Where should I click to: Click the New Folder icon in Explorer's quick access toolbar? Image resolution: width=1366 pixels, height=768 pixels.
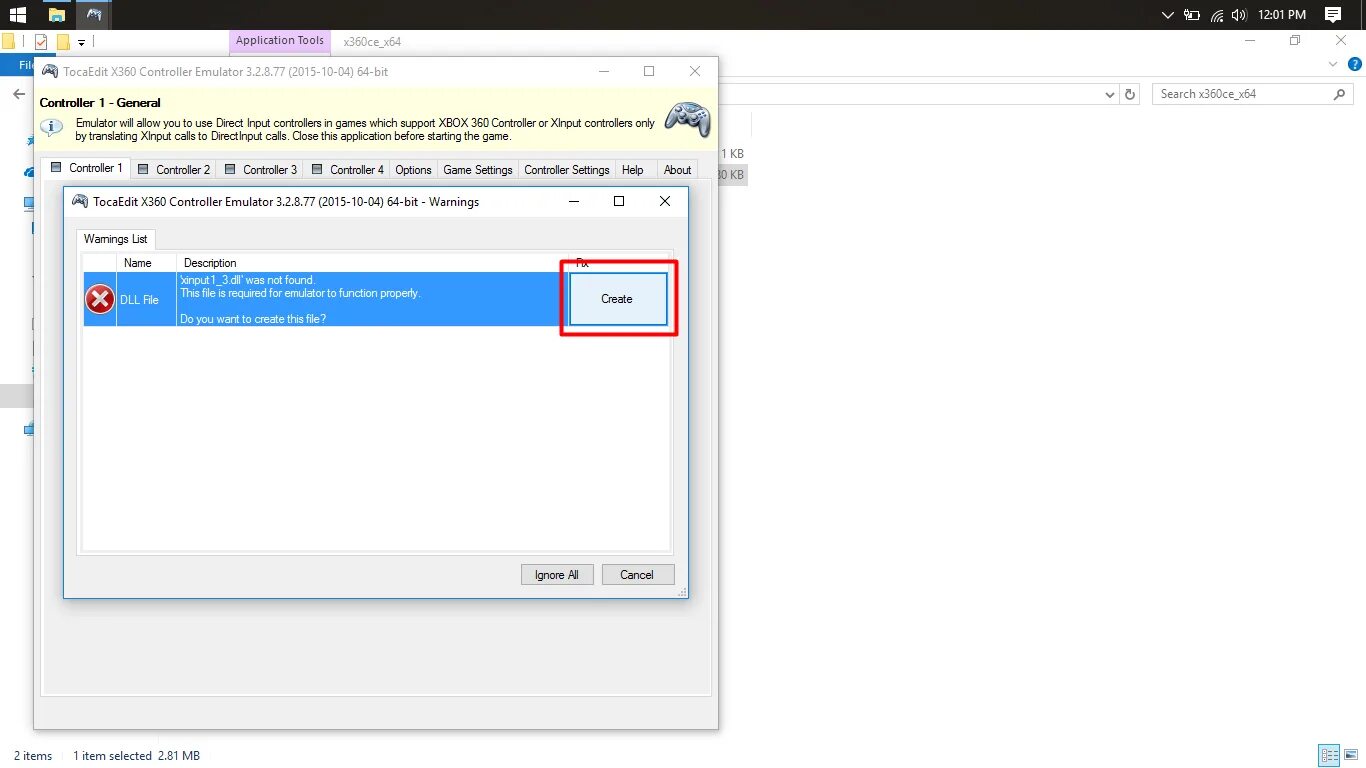63,42
